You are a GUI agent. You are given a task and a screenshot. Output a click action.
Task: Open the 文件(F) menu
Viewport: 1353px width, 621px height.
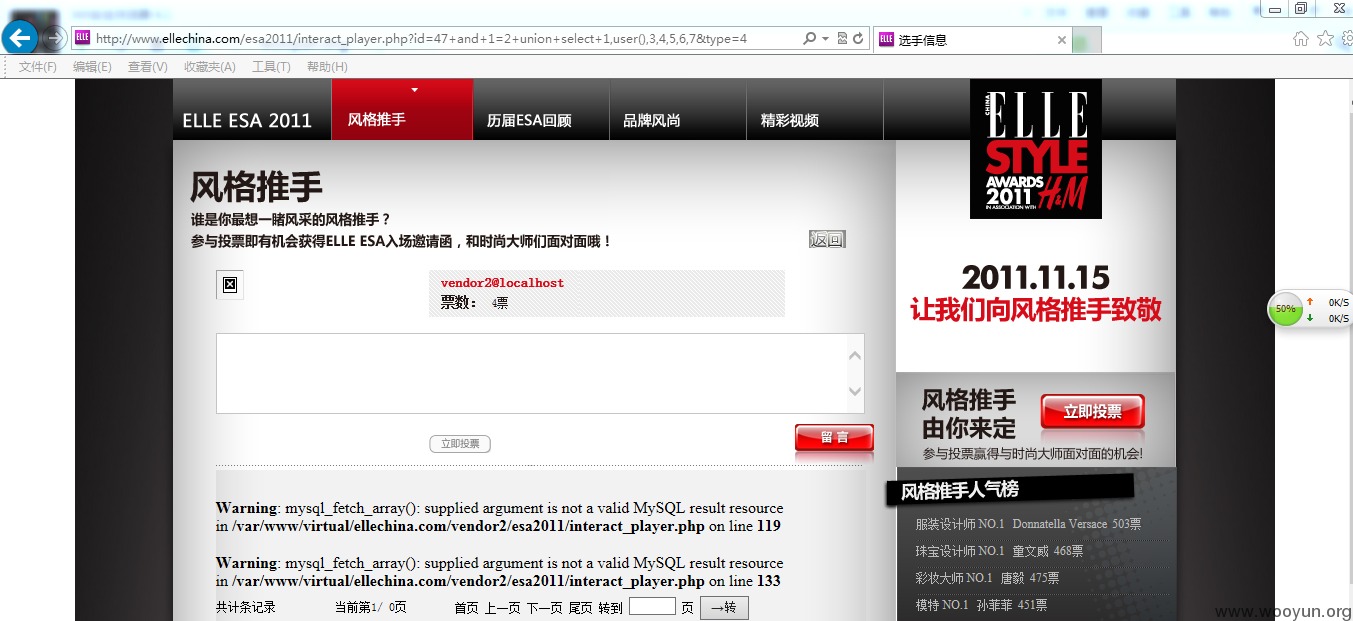point(38,67)
